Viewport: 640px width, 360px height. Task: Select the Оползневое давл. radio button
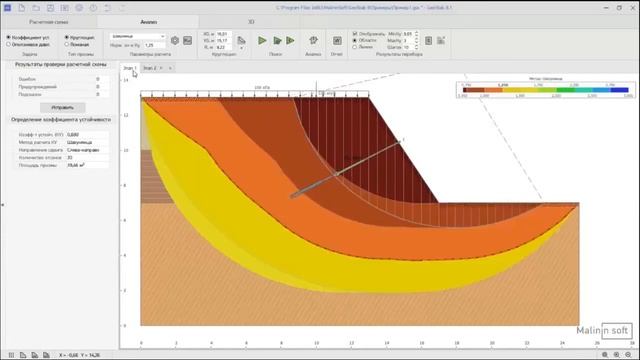point(8,44)
